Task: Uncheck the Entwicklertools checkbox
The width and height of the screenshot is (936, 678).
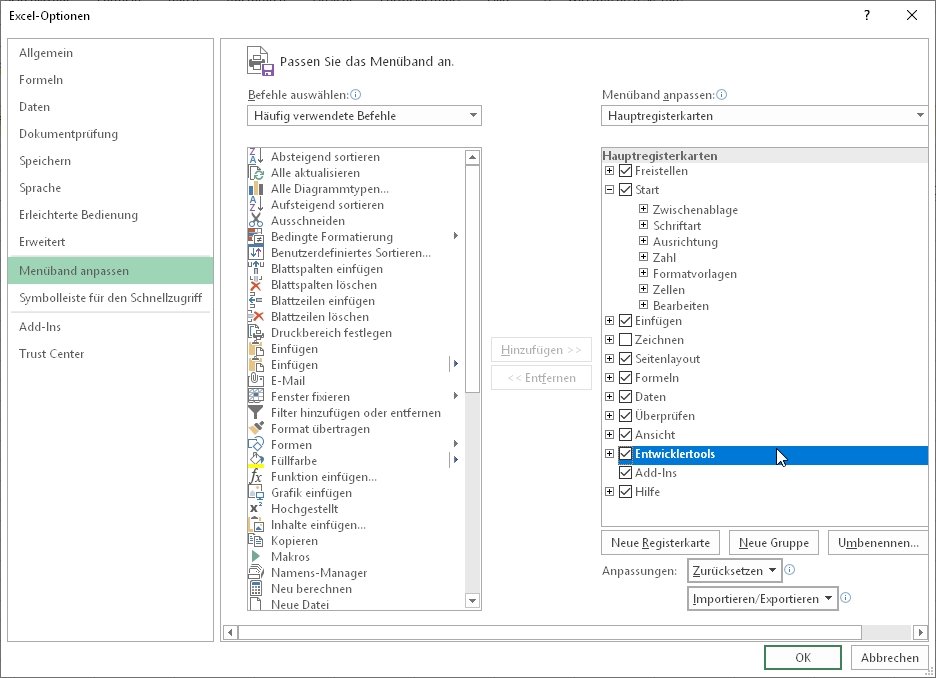Action: pyautogui.click(x=625, y=454)
